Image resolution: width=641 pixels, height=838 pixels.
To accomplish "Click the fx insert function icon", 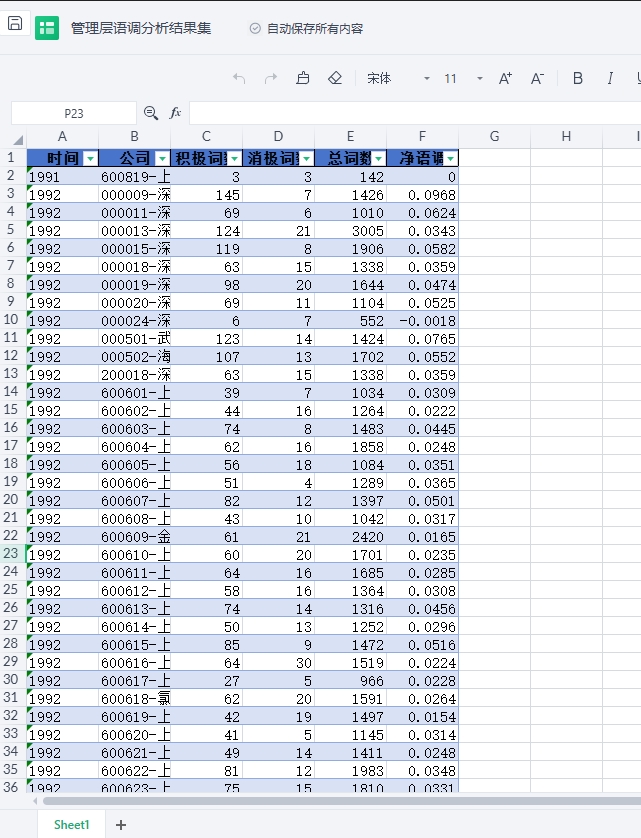I will click(175, 113).
